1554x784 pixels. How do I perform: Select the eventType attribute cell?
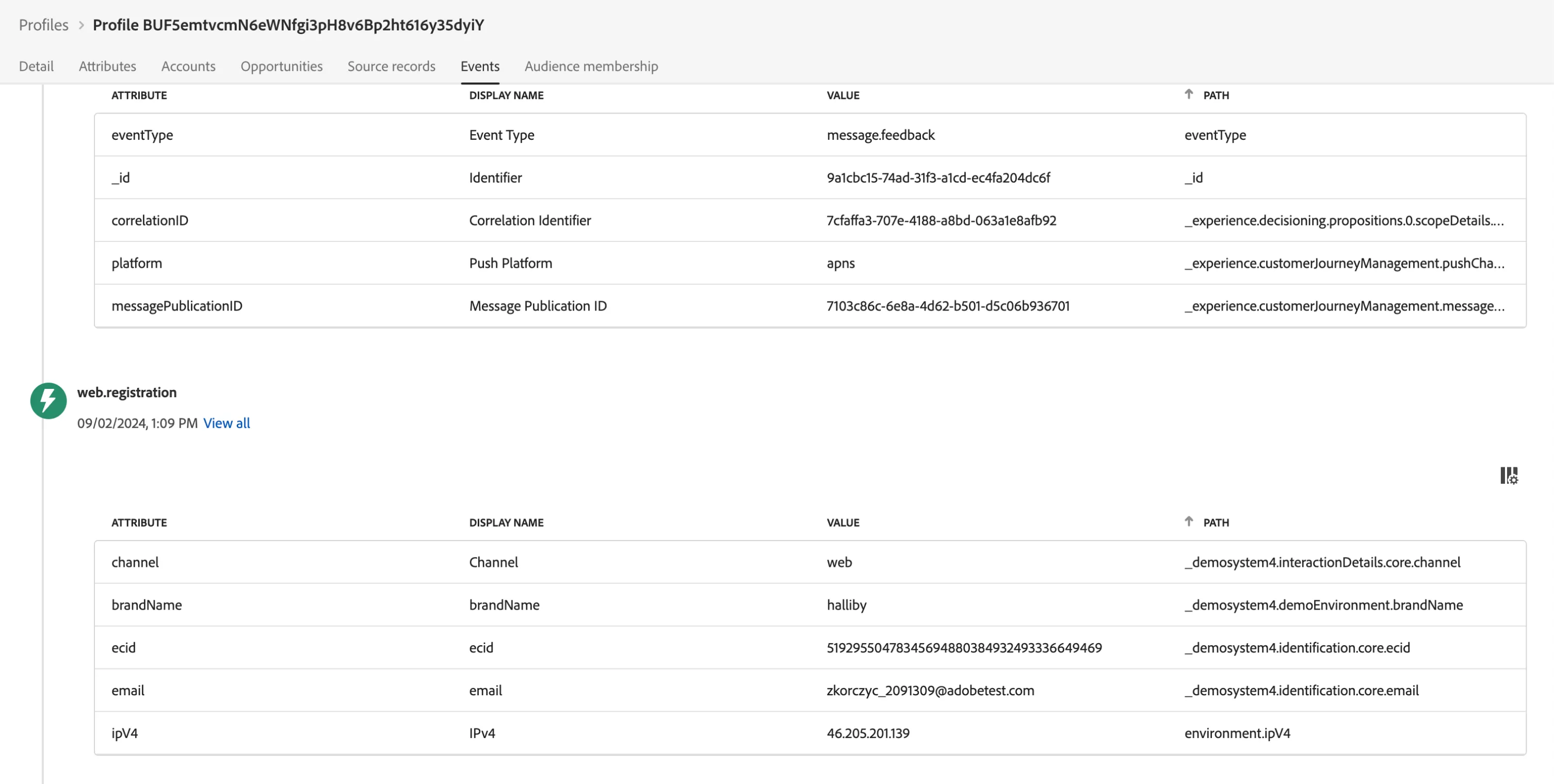(142, 135)
